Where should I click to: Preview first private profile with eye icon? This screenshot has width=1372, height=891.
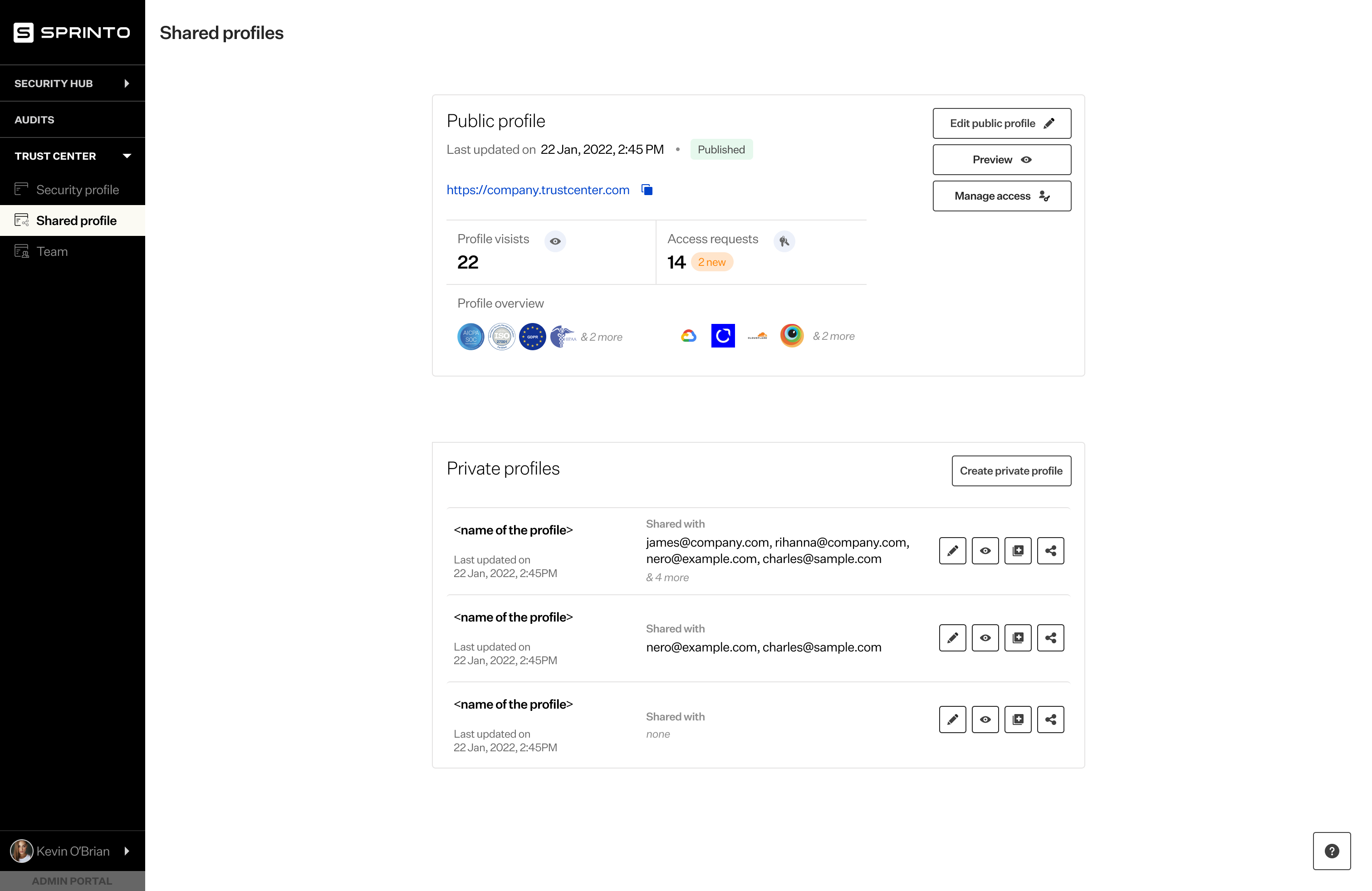[985, 550]
